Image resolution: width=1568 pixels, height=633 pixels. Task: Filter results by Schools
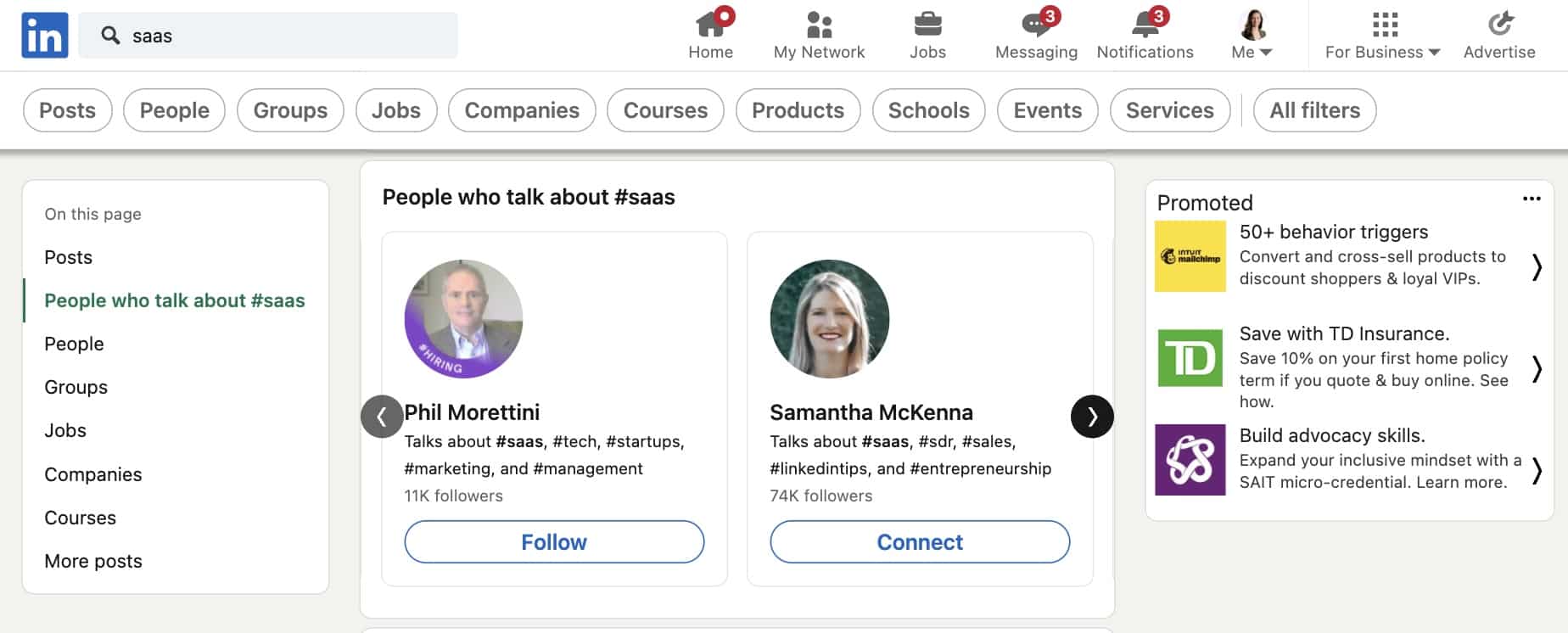pos(928,110)
